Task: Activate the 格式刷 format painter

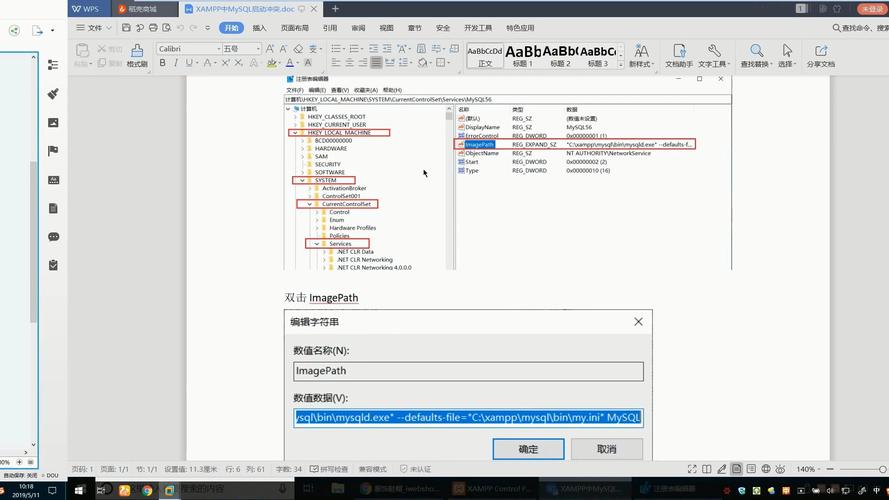Action: (137, 56)
